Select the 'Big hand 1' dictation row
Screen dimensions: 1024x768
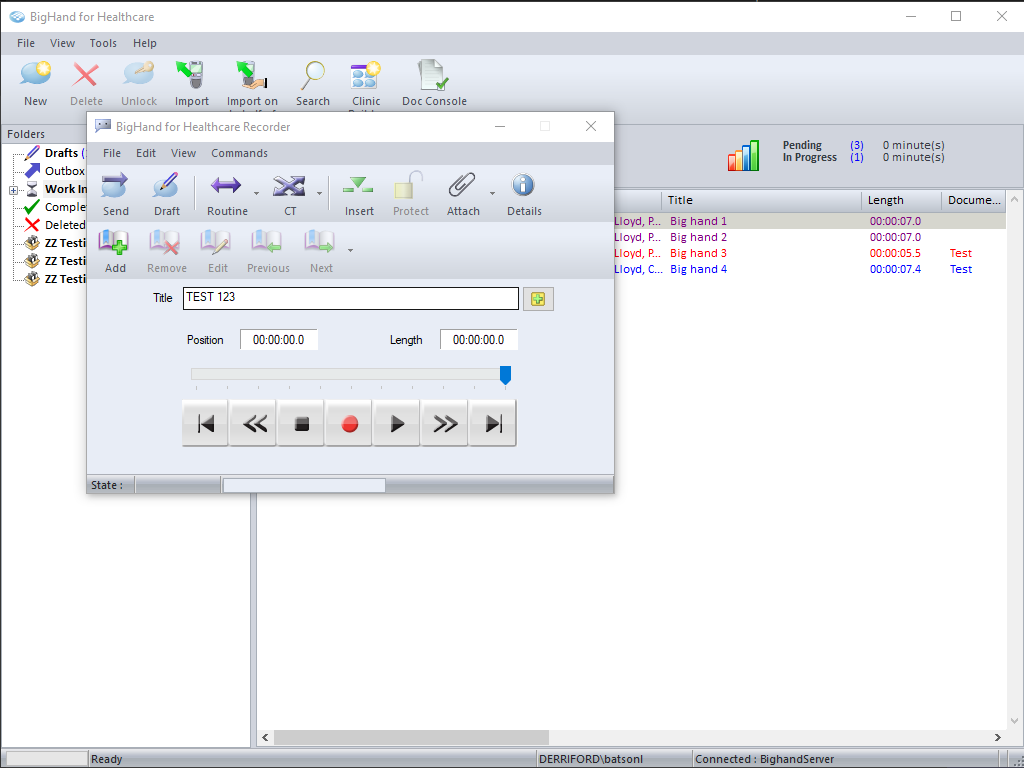pyautogui.click(x=809, y=221)
